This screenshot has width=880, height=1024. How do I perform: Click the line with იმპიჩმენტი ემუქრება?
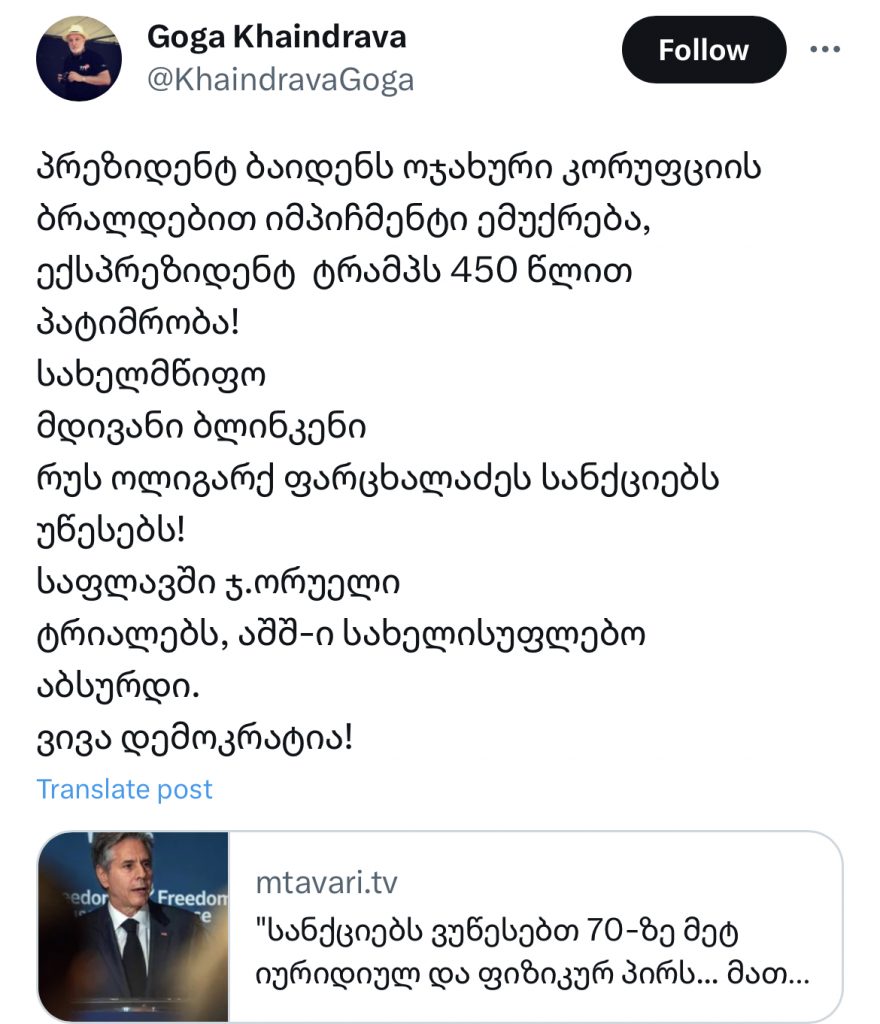tap(343, 220)
